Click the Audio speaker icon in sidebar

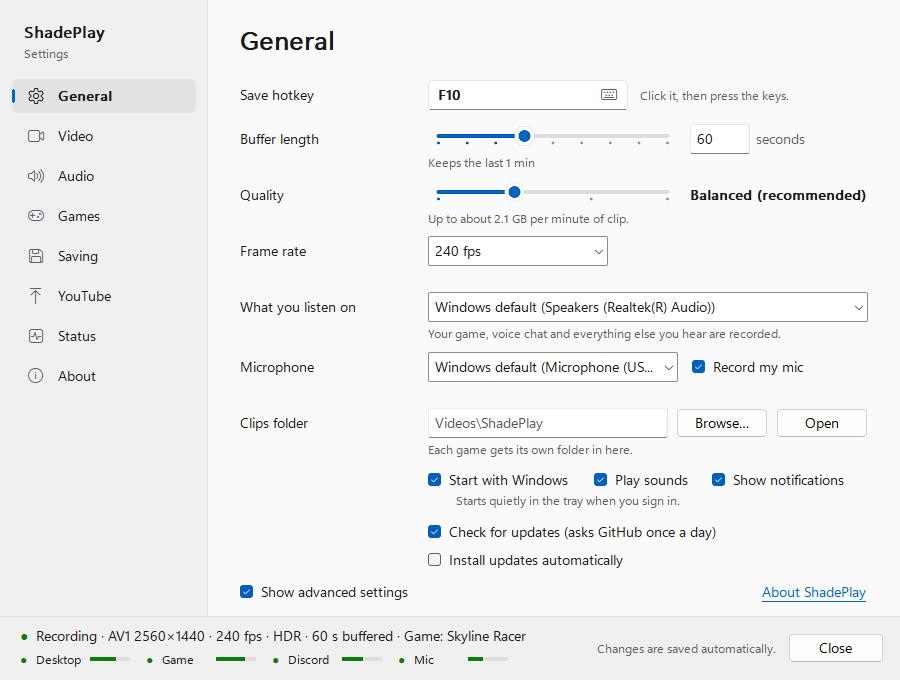pyautogui.click(x=36, y=176)
